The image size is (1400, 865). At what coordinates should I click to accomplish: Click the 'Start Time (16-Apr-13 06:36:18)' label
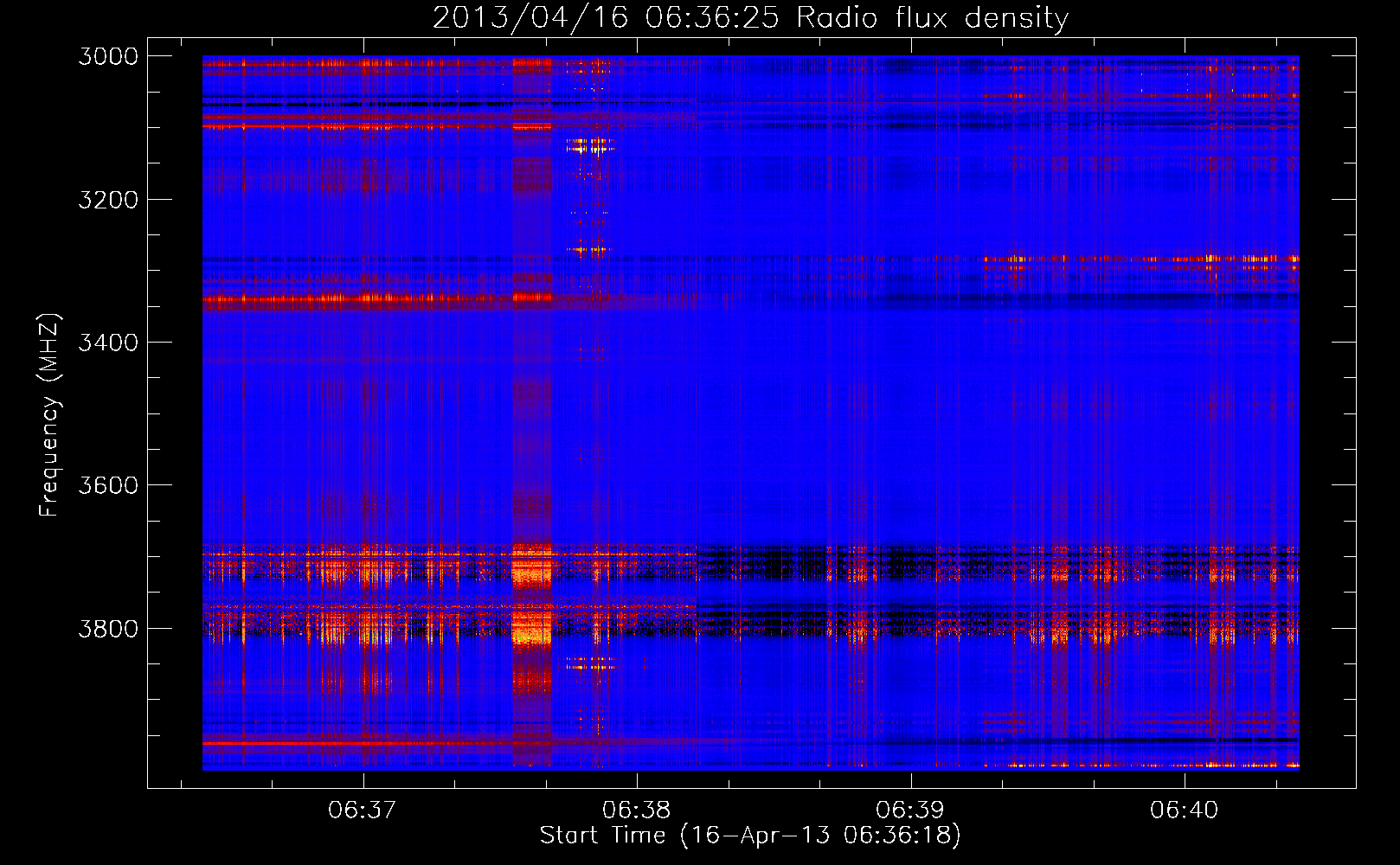[750, 836]
